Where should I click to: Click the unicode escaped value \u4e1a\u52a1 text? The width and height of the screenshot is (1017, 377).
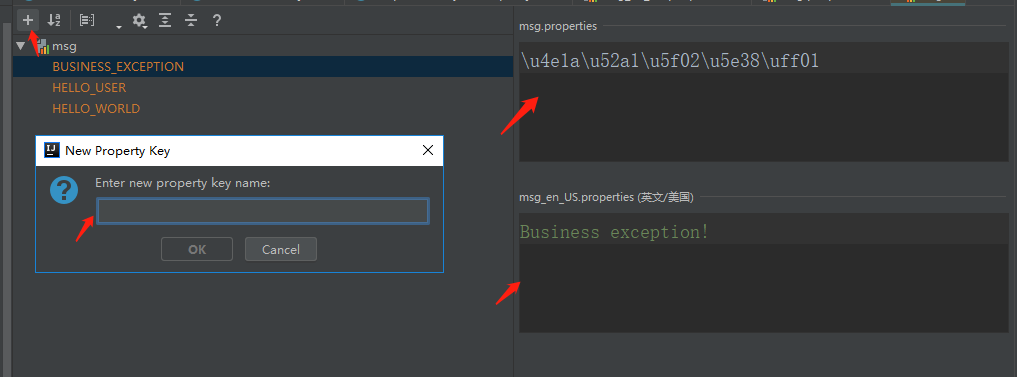click(669, 61)
